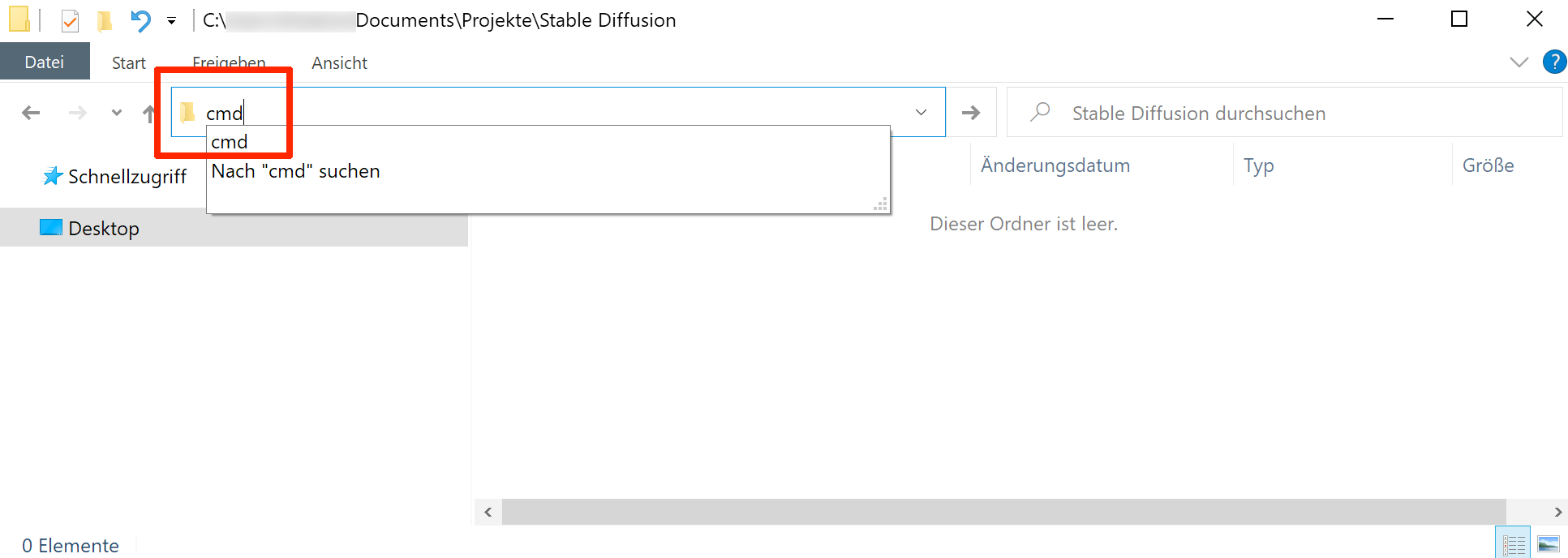
Task: Click the Undo arrow icon
Action: tap(140, 20)
